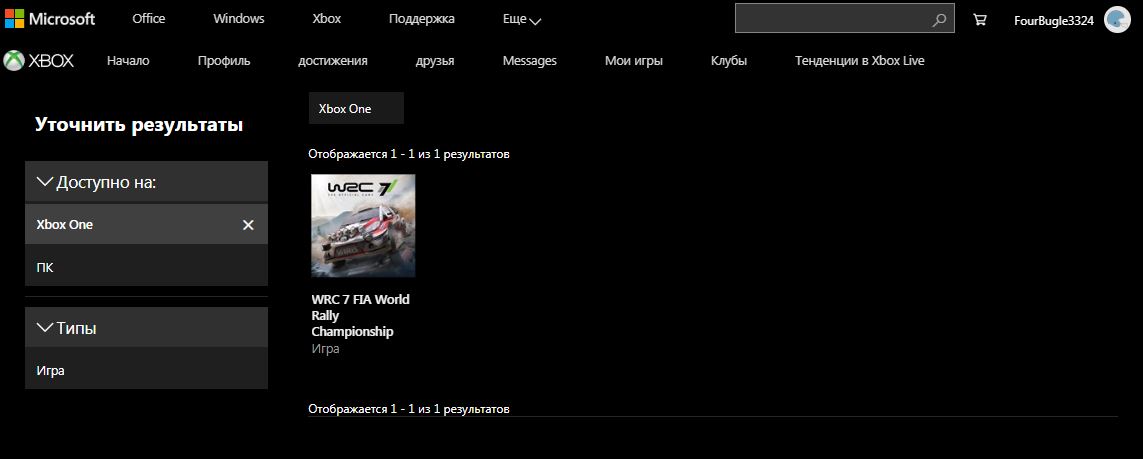Open the Windows link
The image size is (1143, 459).
(x=238, y=19)
